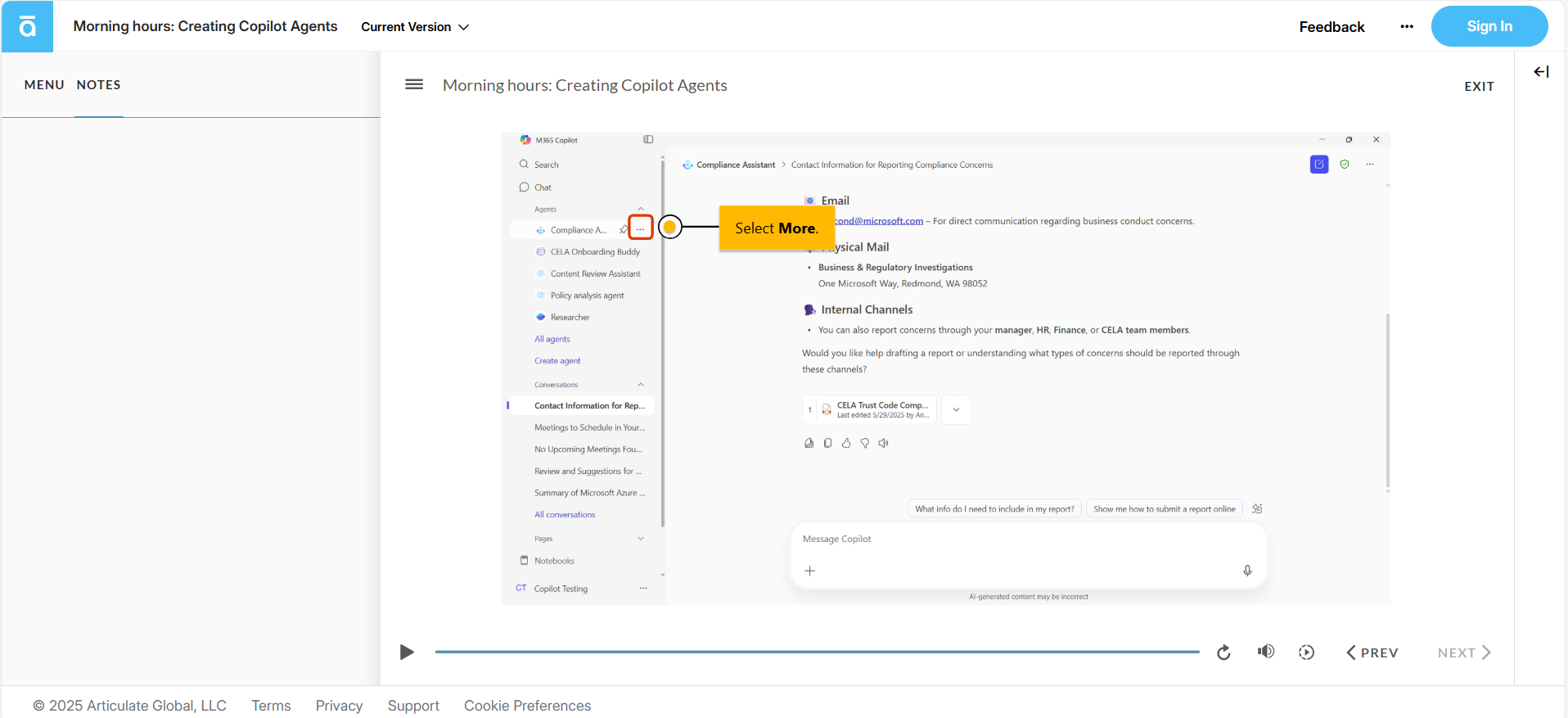Image resolution: width=1568 pixels, height=718 pixels.
Task: Play the slide with the play button
Action: click(407, 653)
